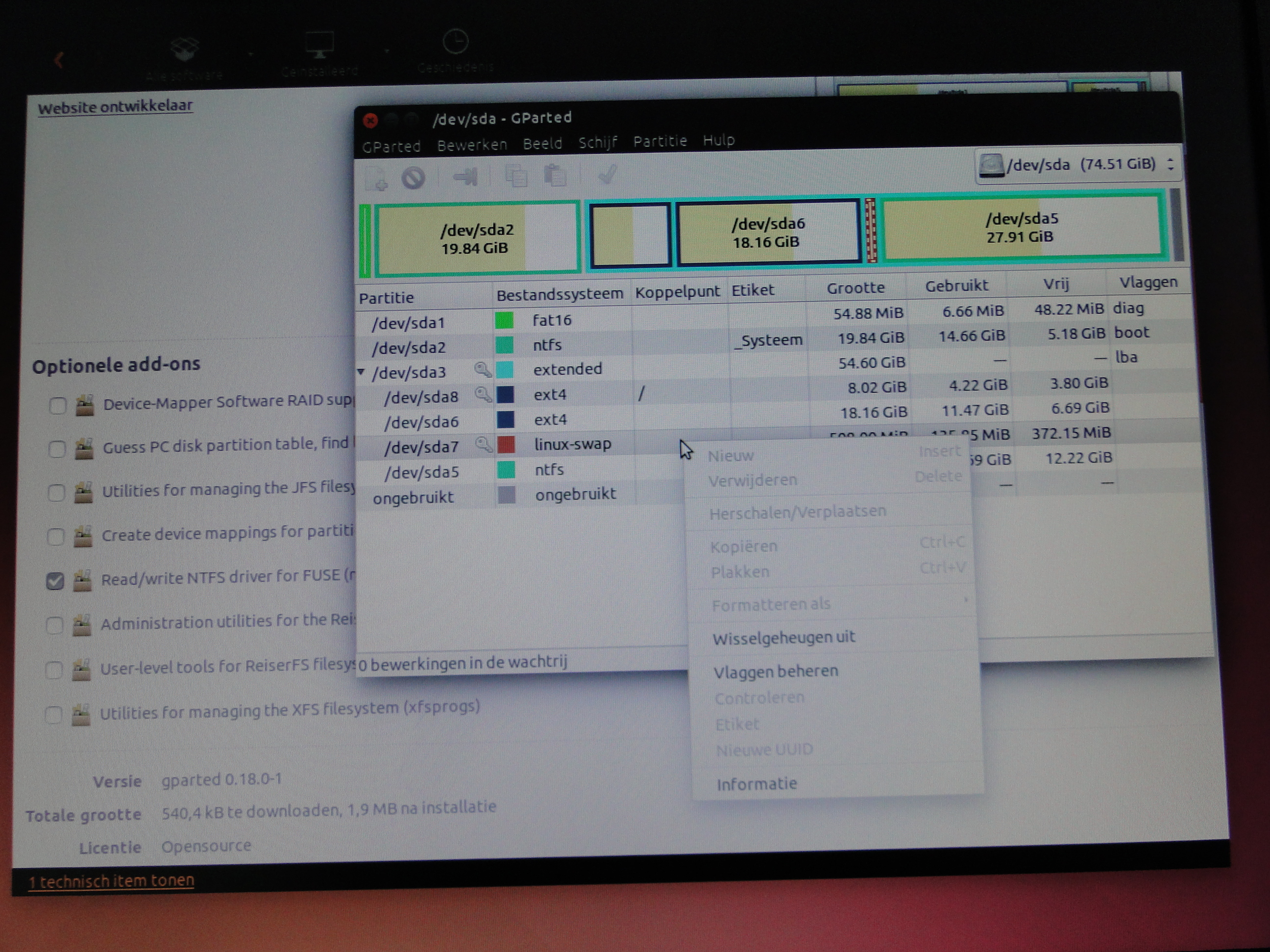
Task: Select the /dev/sda2 block in disk map
Action: 477,238
